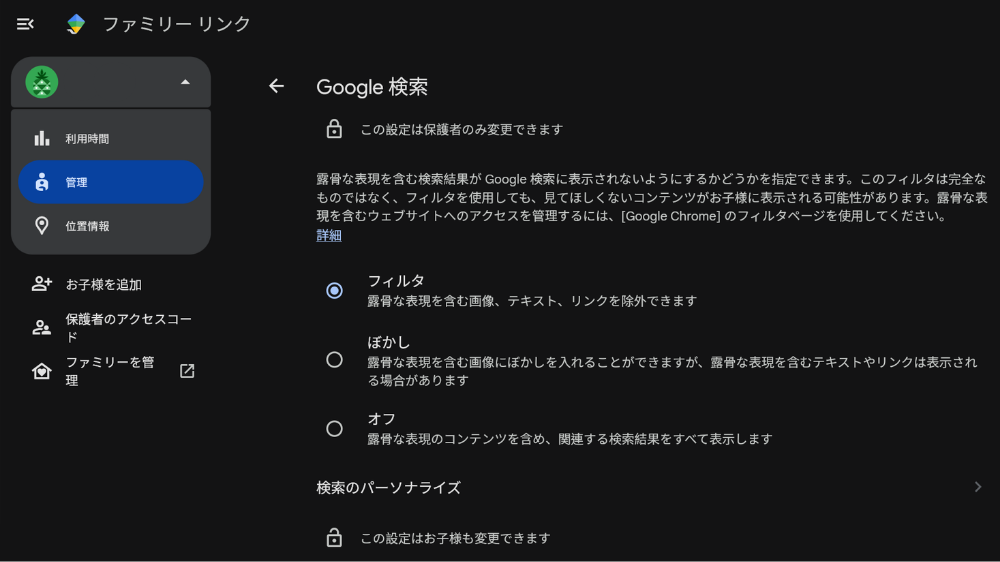Click the 詳細 link

(329, 235)
